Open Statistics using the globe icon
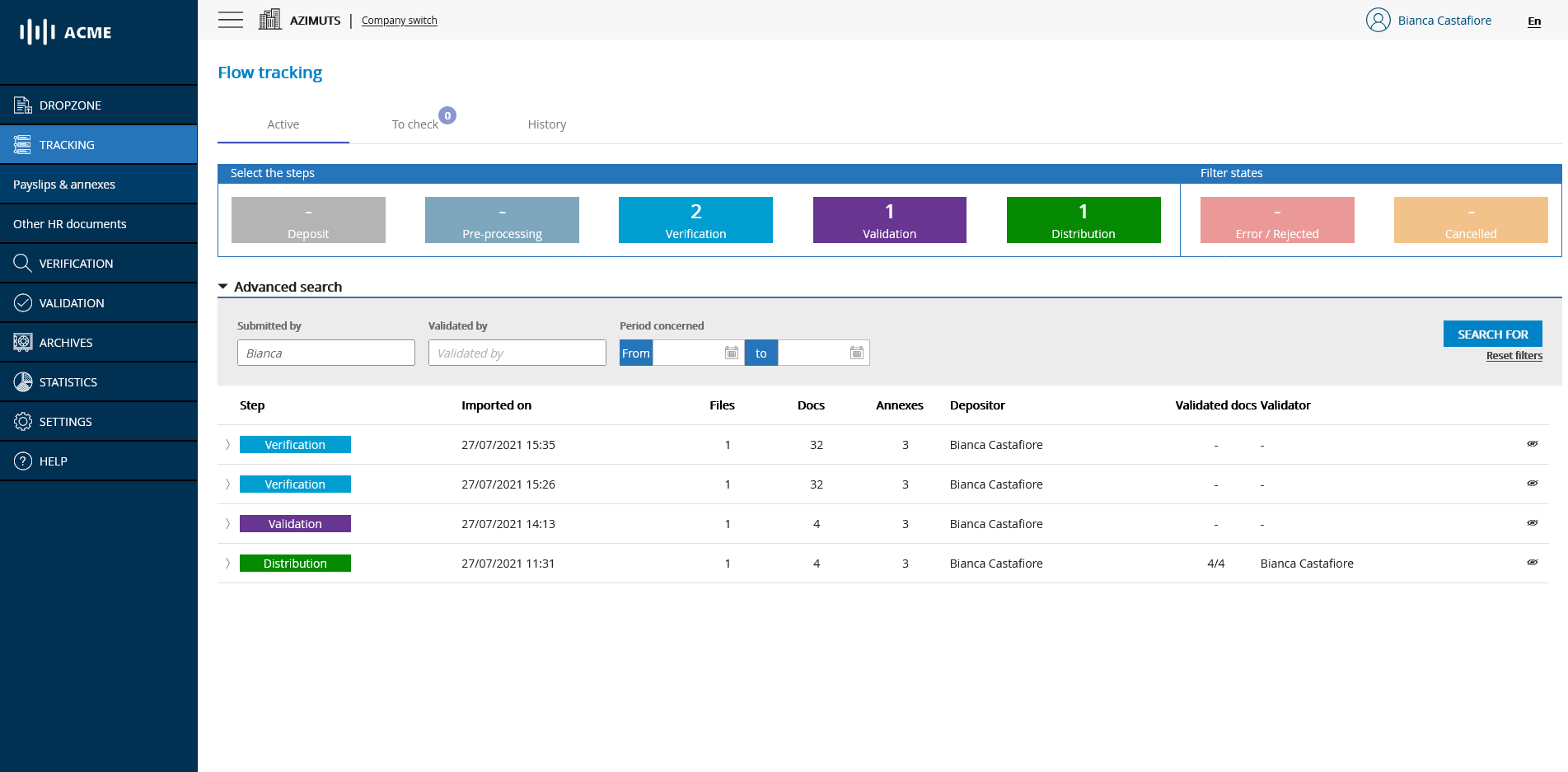 click(x=22, y=381)
